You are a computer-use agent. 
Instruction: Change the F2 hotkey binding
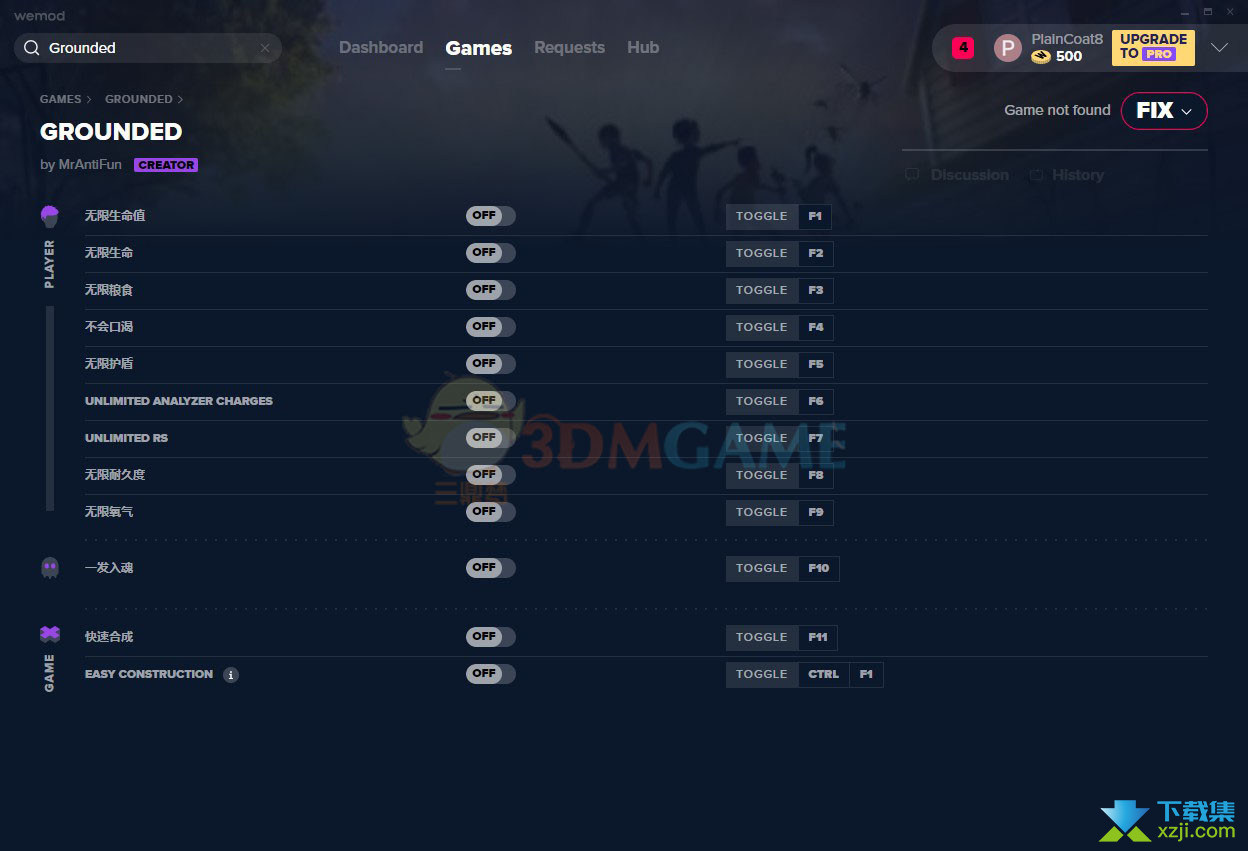coord(816,253)
